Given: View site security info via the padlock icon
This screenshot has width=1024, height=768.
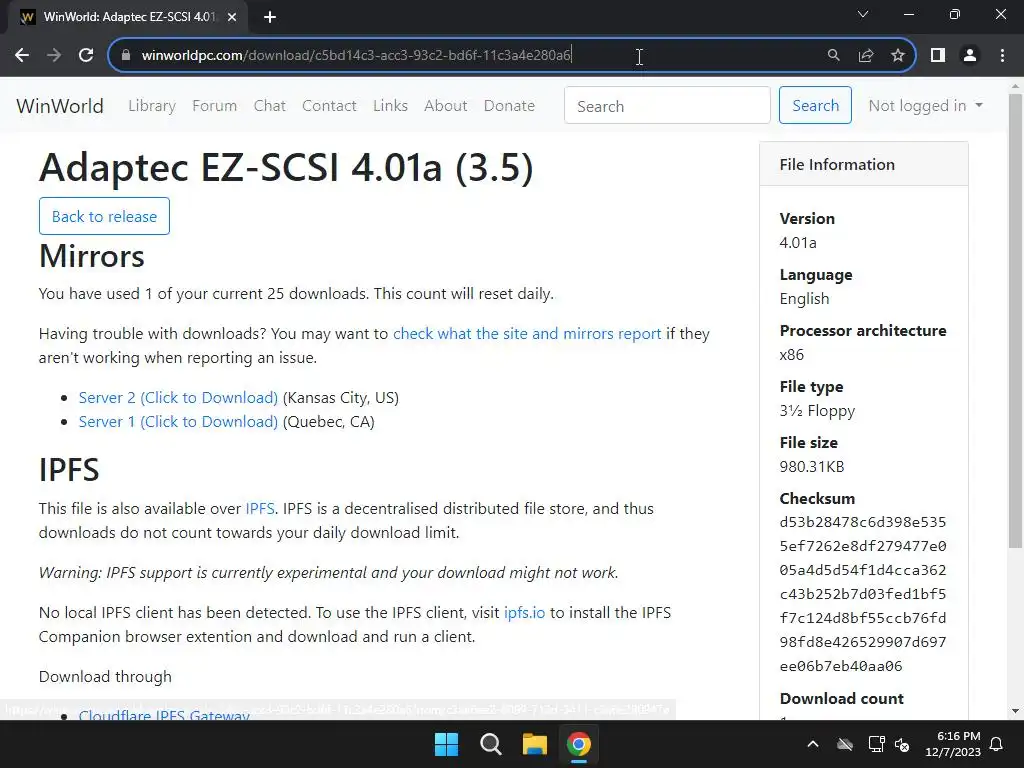Looking at the screenshot, I should coord(126,56).
